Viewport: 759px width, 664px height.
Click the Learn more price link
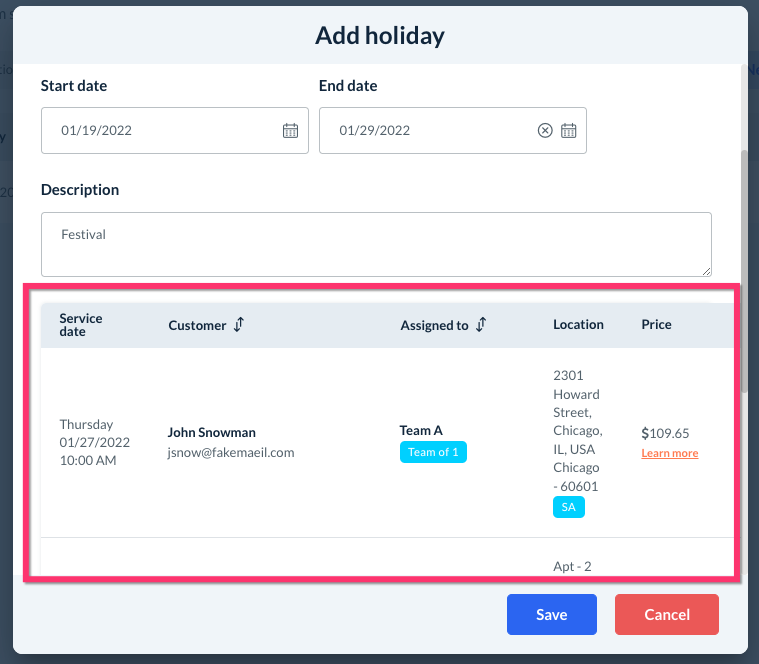point(670,454)
